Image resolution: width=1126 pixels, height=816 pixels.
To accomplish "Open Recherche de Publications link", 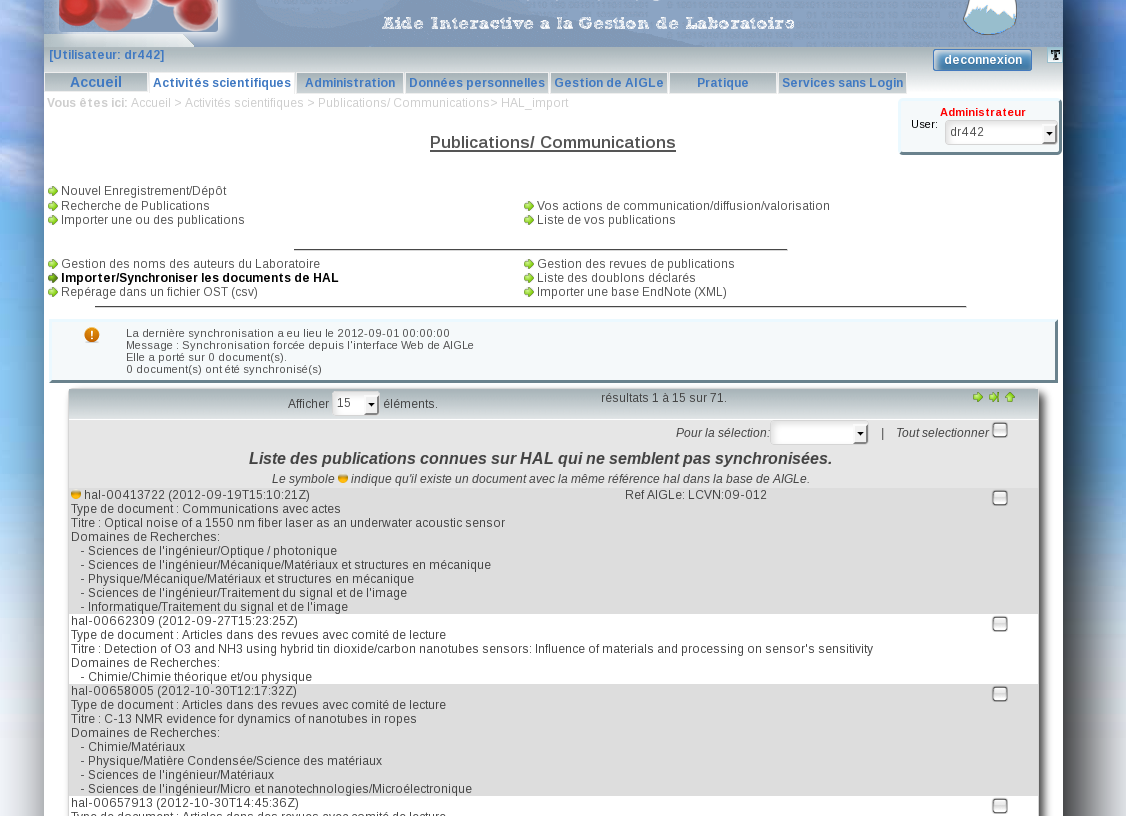I will (135, 206).
